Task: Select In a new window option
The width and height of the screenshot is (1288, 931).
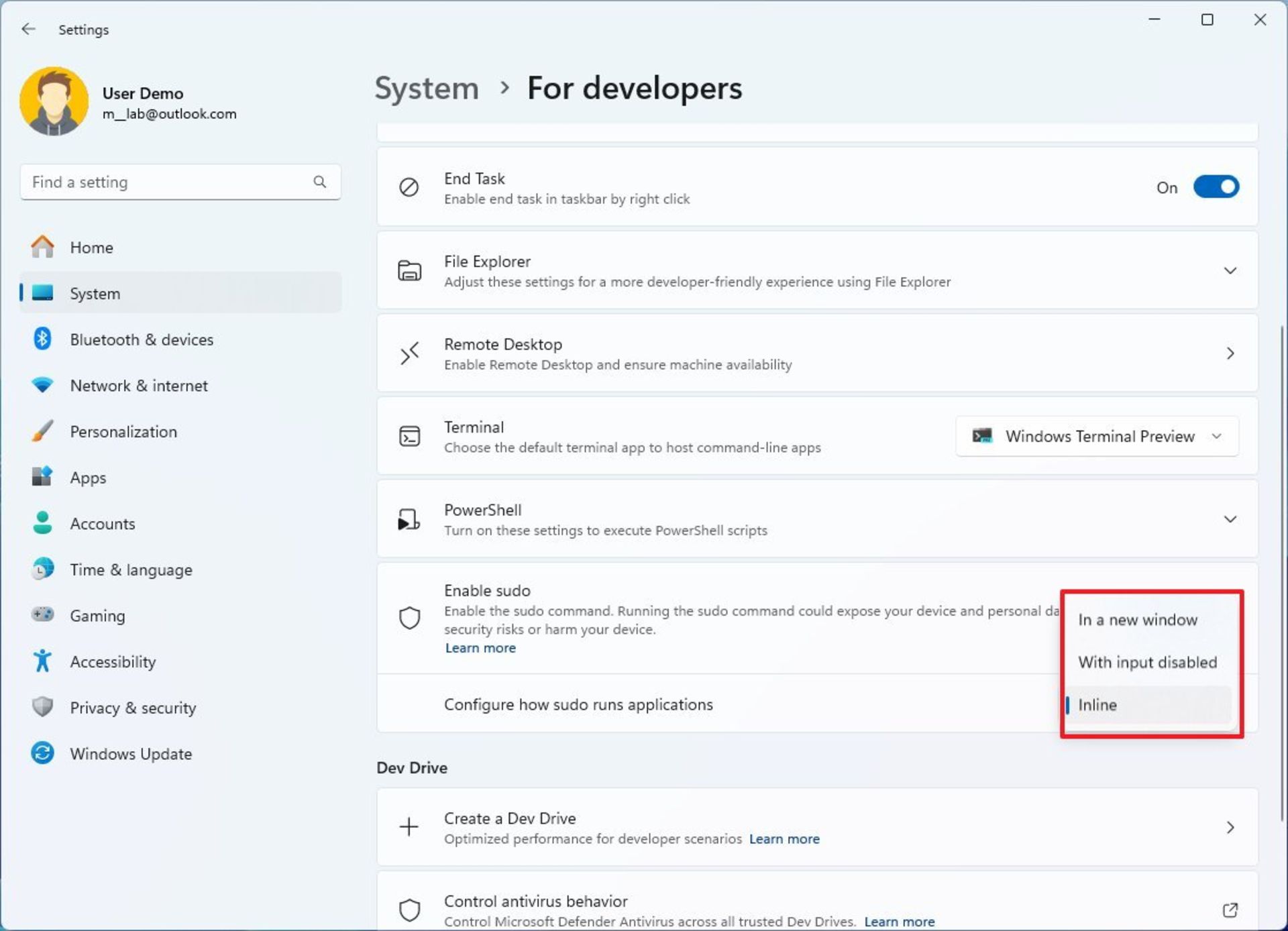Action: pyautogui.click(x=1139, y=619)
